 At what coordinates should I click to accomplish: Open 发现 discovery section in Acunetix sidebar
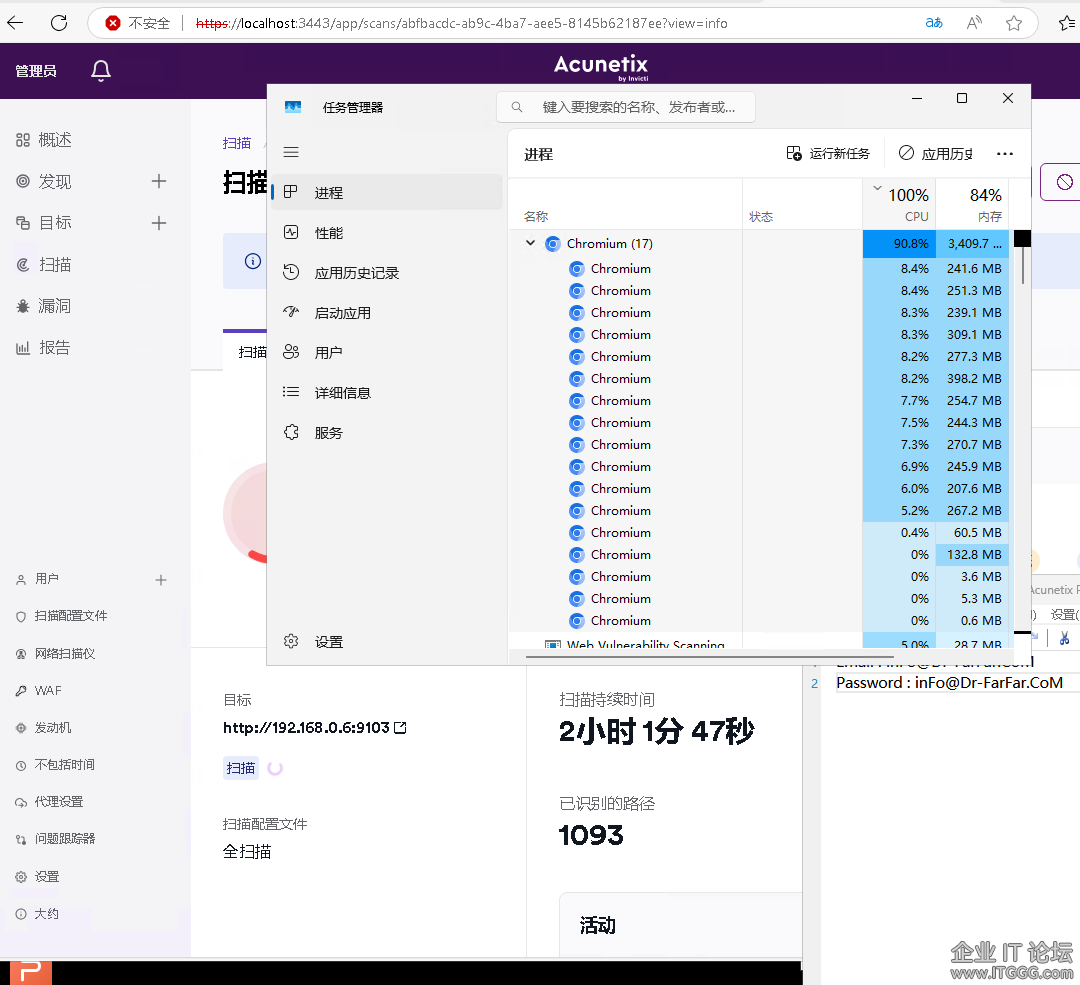44,182
